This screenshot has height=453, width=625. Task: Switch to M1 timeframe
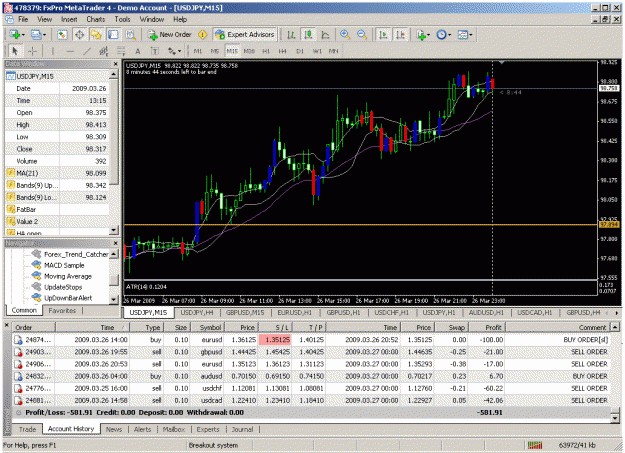point(198,51)
